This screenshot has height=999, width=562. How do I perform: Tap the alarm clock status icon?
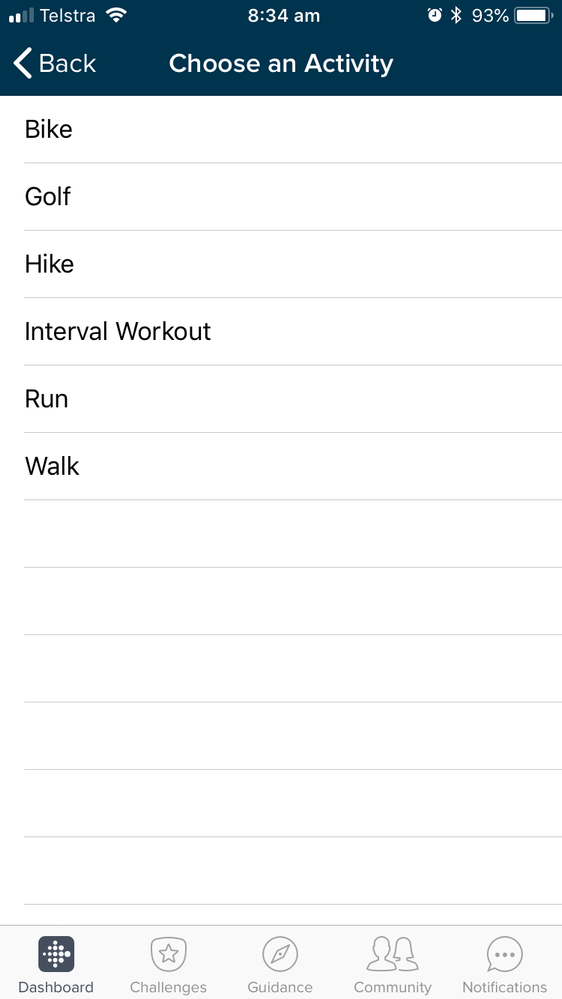click(435, 16)
